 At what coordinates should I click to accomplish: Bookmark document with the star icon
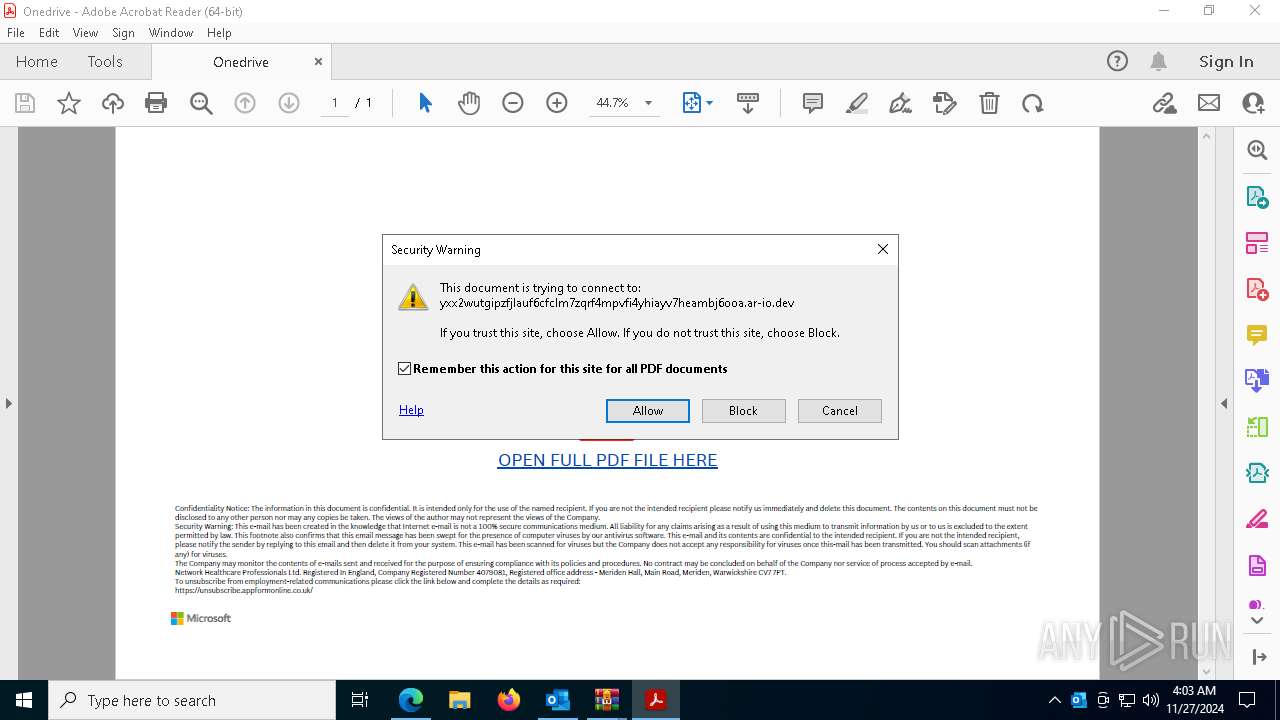[69, 103]
